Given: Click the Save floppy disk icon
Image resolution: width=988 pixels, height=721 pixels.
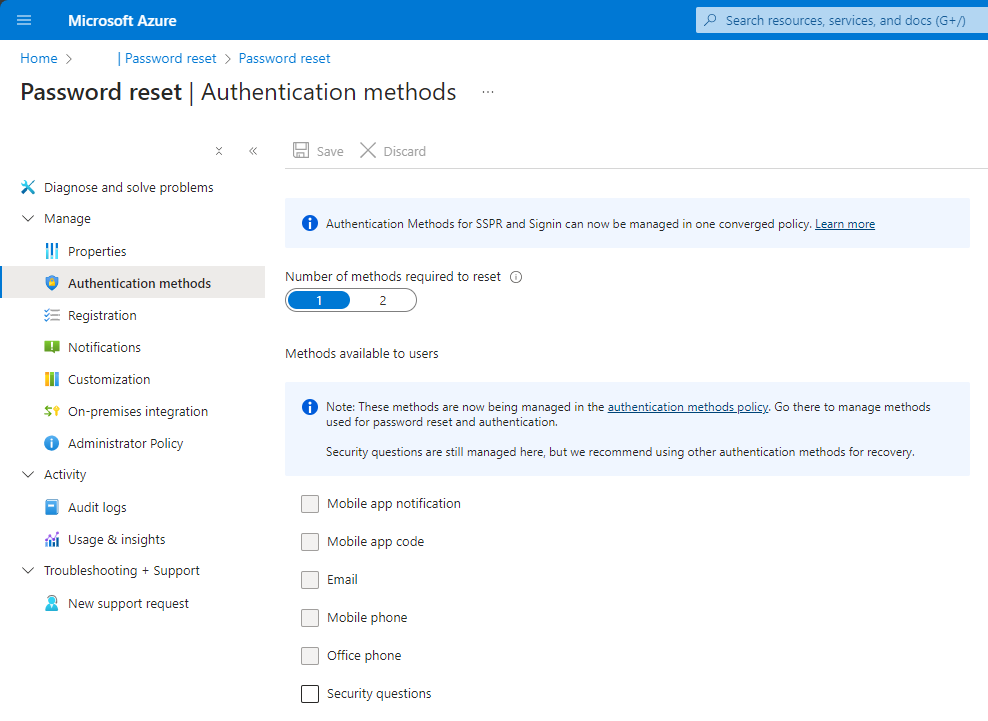Looking at the screenshot, I should click(301, 151).
